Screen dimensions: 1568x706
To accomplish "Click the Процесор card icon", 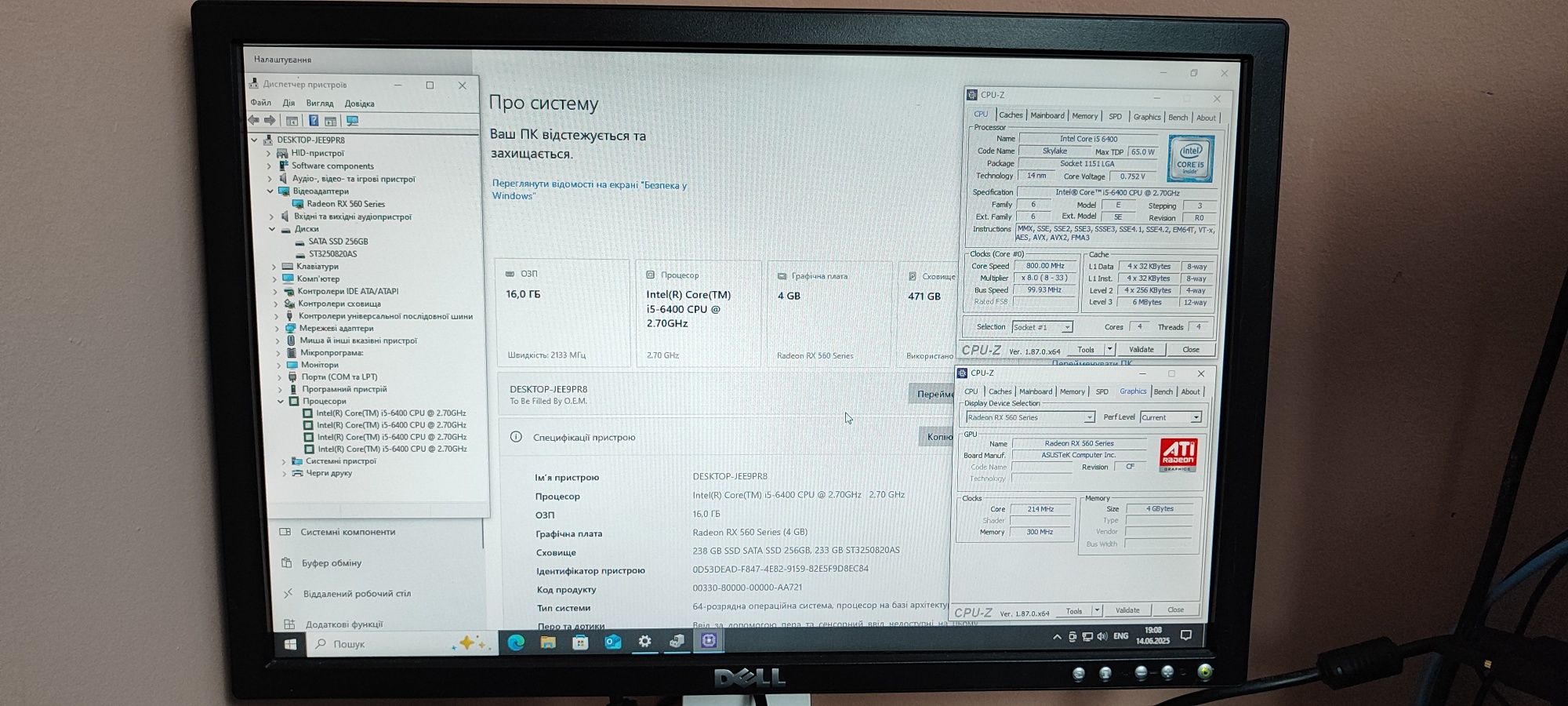I will 650,275.
